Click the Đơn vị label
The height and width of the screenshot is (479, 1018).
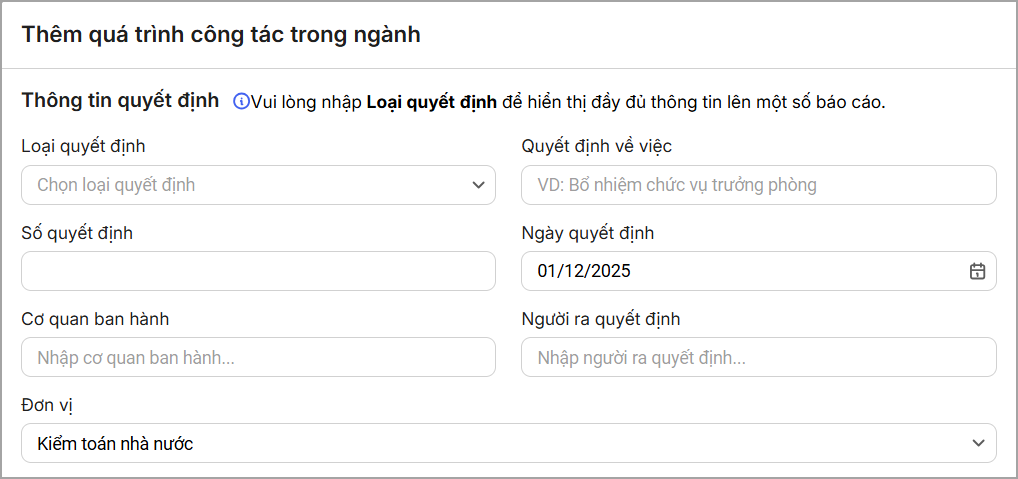click(x=47, y=405)
